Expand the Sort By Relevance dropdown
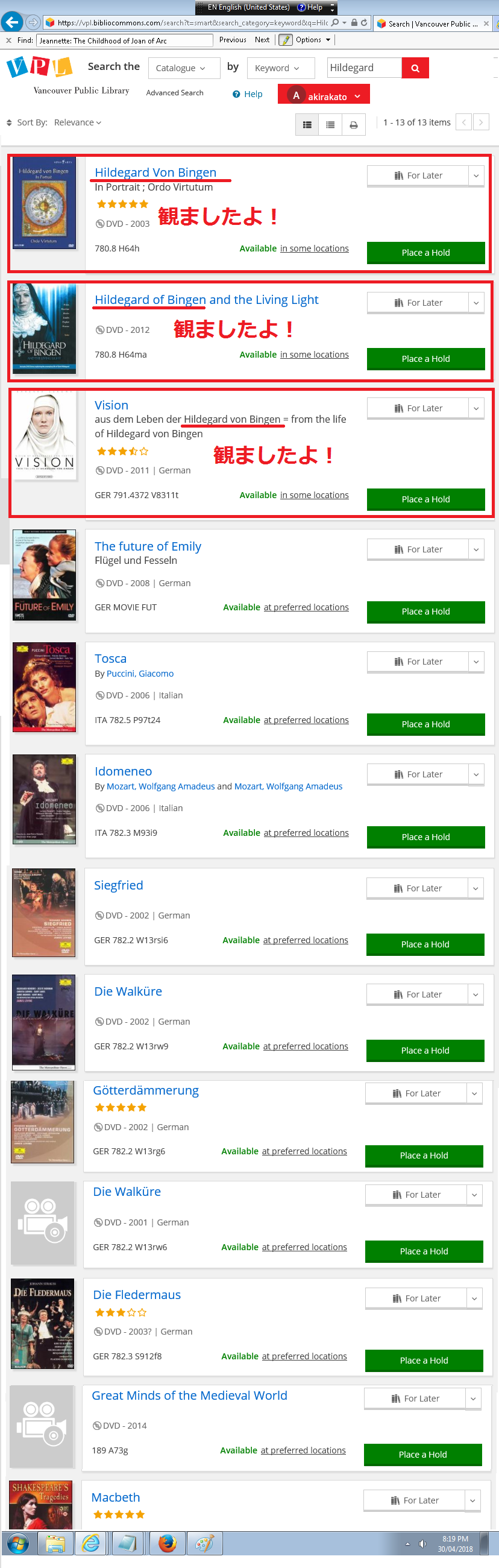 tap(77, 122)
